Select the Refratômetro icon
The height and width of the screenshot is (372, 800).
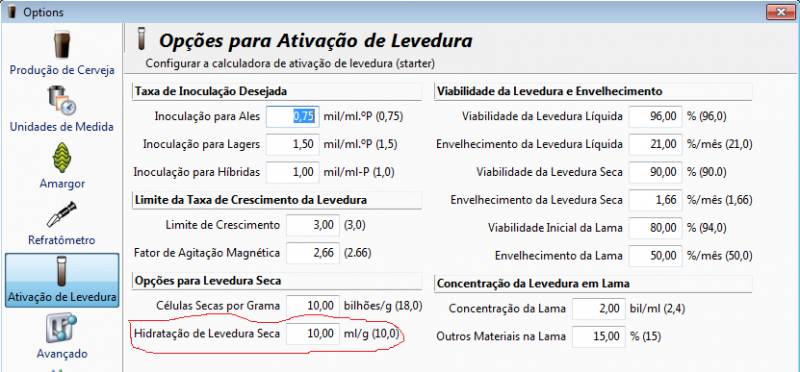coord(62,214)
